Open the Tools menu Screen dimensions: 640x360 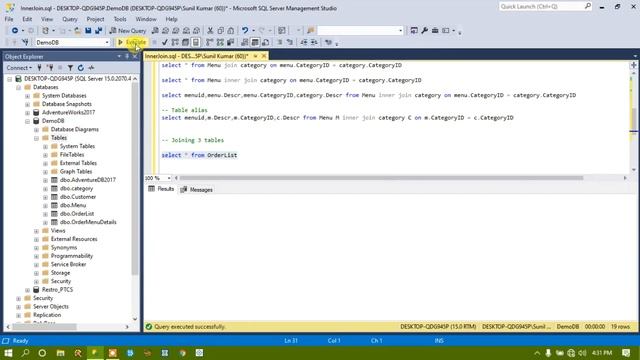click(120, 19)
